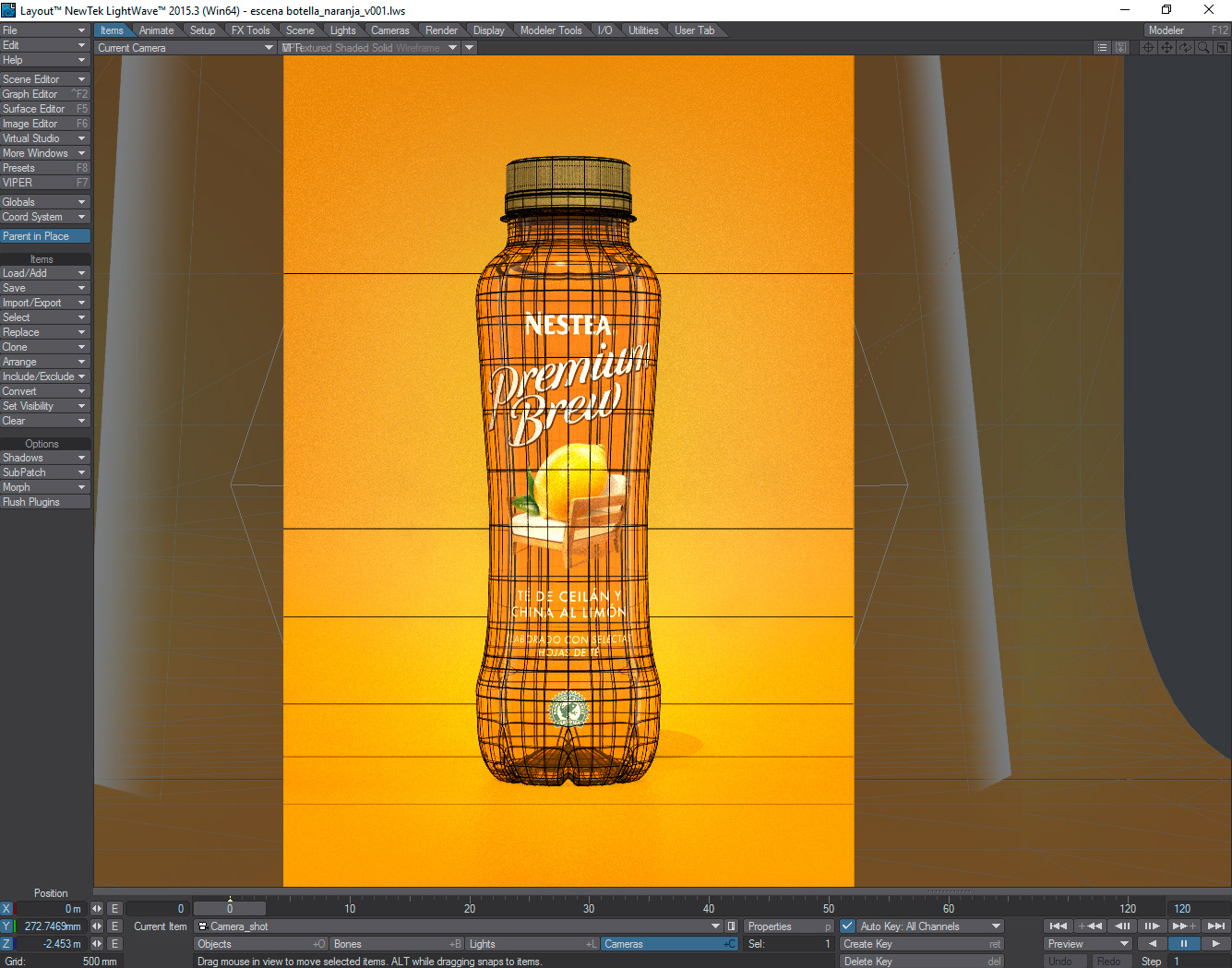Switch selection mode to Cameras
Image resolution: width=1232 pixels, height=968 pixels.
[x=669, y=944]
